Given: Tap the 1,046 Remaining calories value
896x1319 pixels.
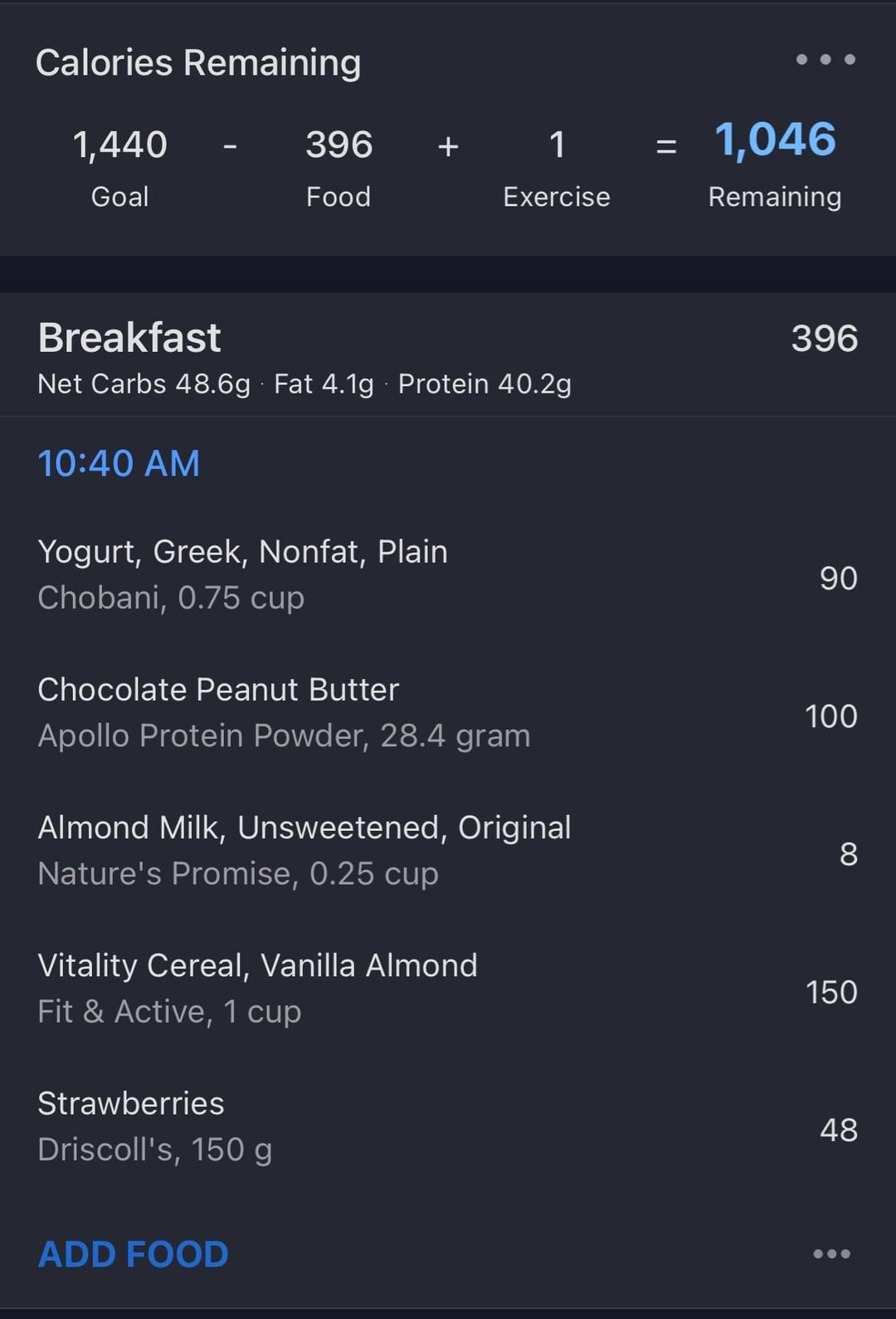Looking at the screenshot, I should coord(775,139).
